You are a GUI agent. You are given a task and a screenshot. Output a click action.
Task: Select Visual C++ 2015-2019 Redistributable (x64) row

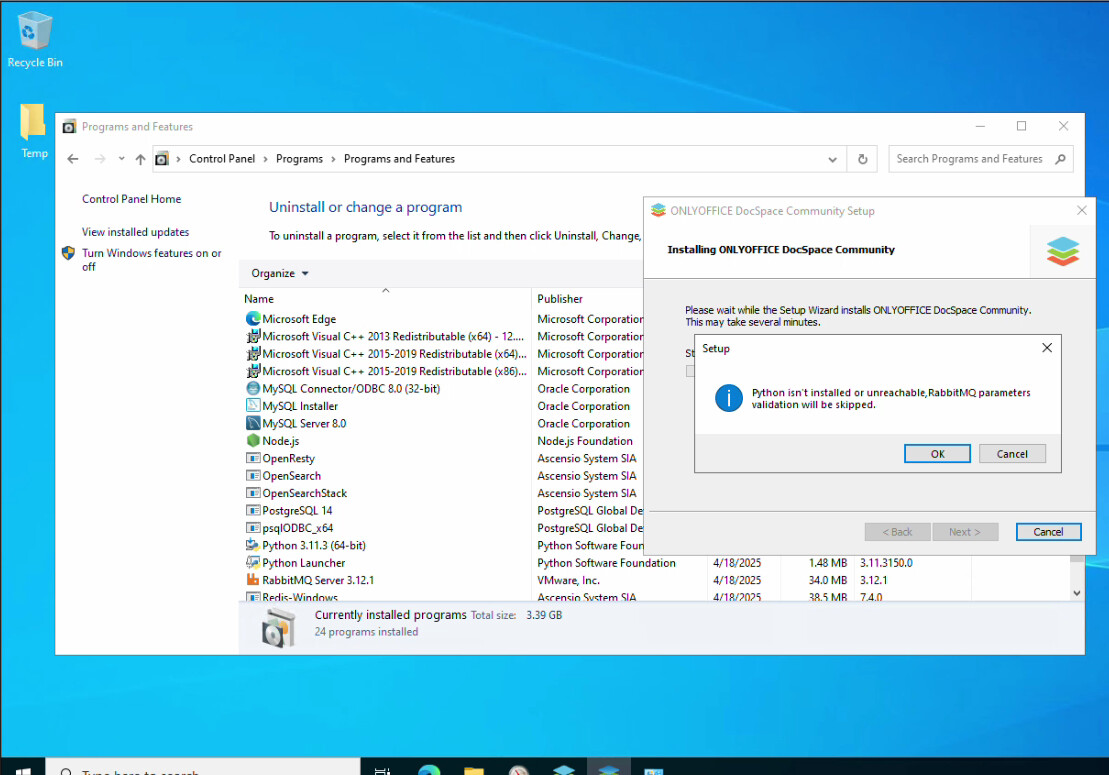tap(386, 354)
